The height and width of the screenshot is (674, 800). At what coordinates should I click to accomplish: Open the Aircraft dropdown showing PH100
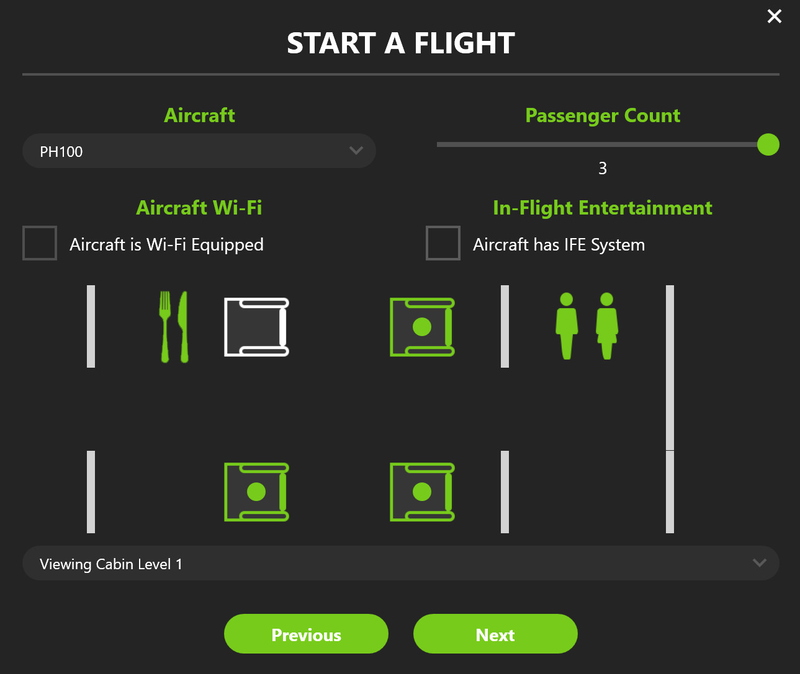199,150
